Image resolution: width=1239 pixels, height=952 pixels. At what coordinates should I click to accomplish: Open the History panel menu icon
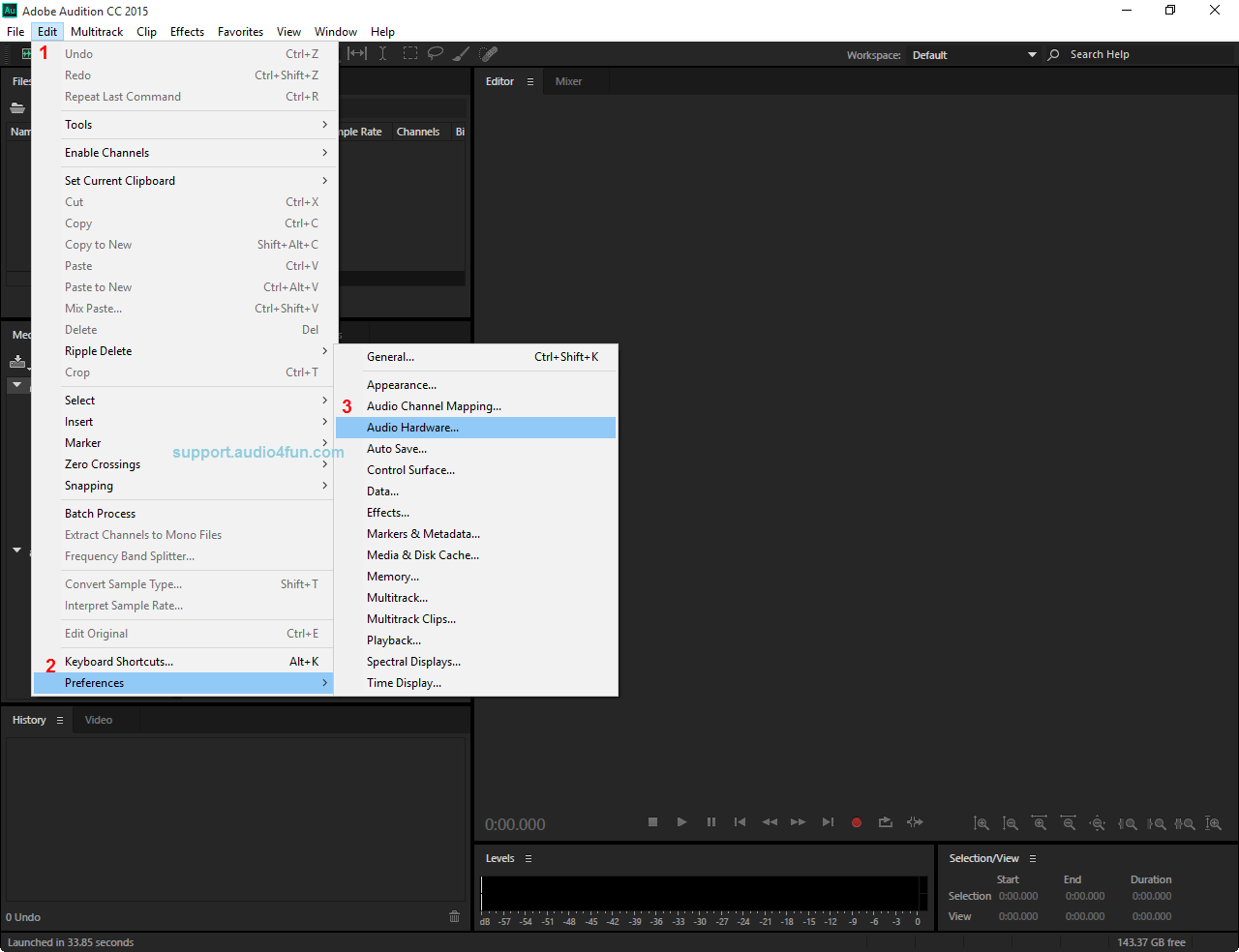tap(60, 720)
